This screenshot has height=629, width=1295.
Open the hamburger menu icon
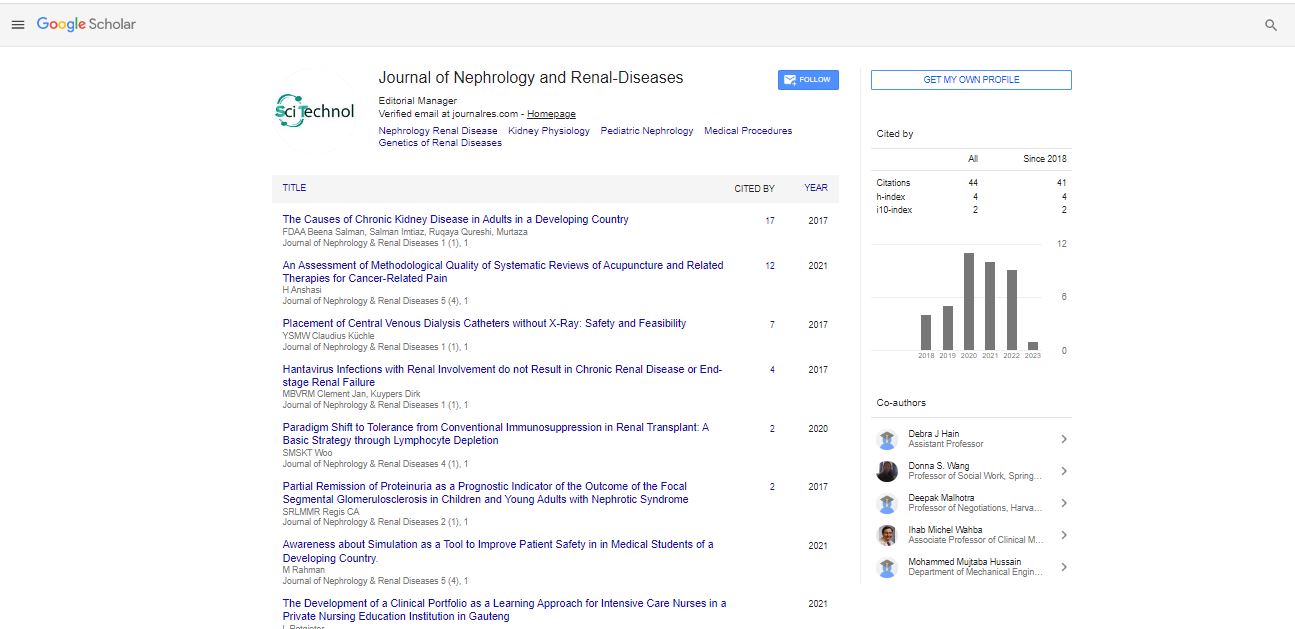pyautogui.click(x=17, y=25)
